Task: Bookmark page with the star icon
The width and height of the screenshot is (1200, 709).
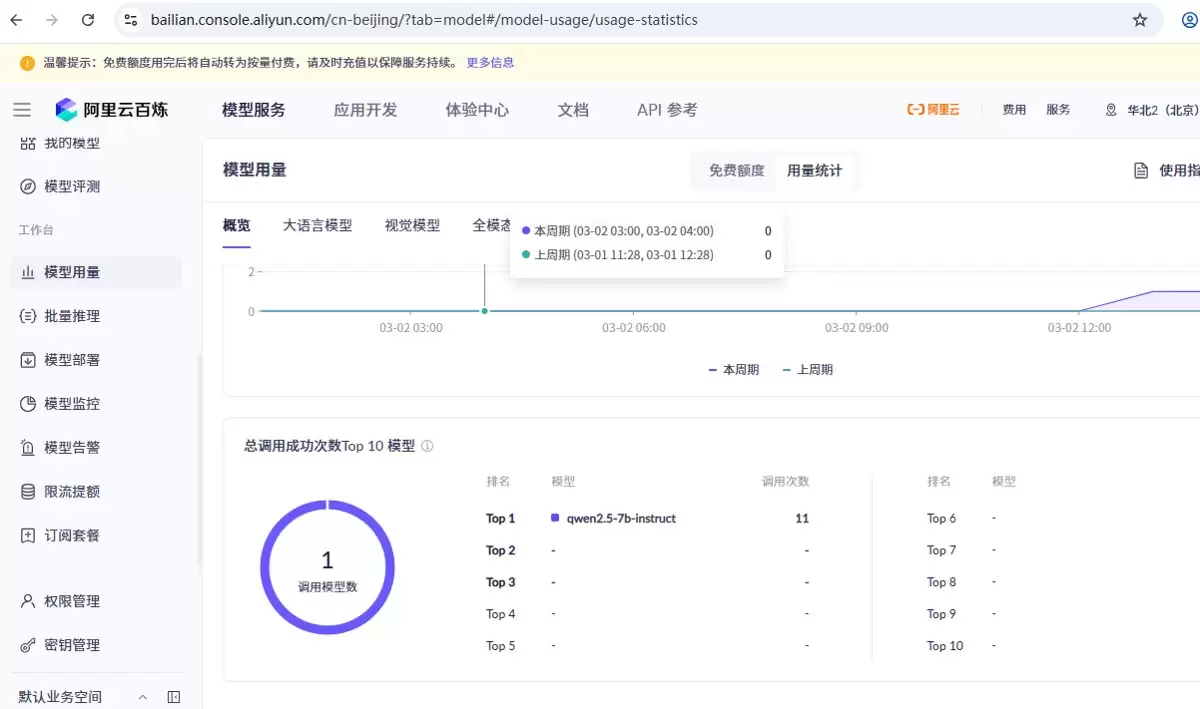Action: point(1140,20)
